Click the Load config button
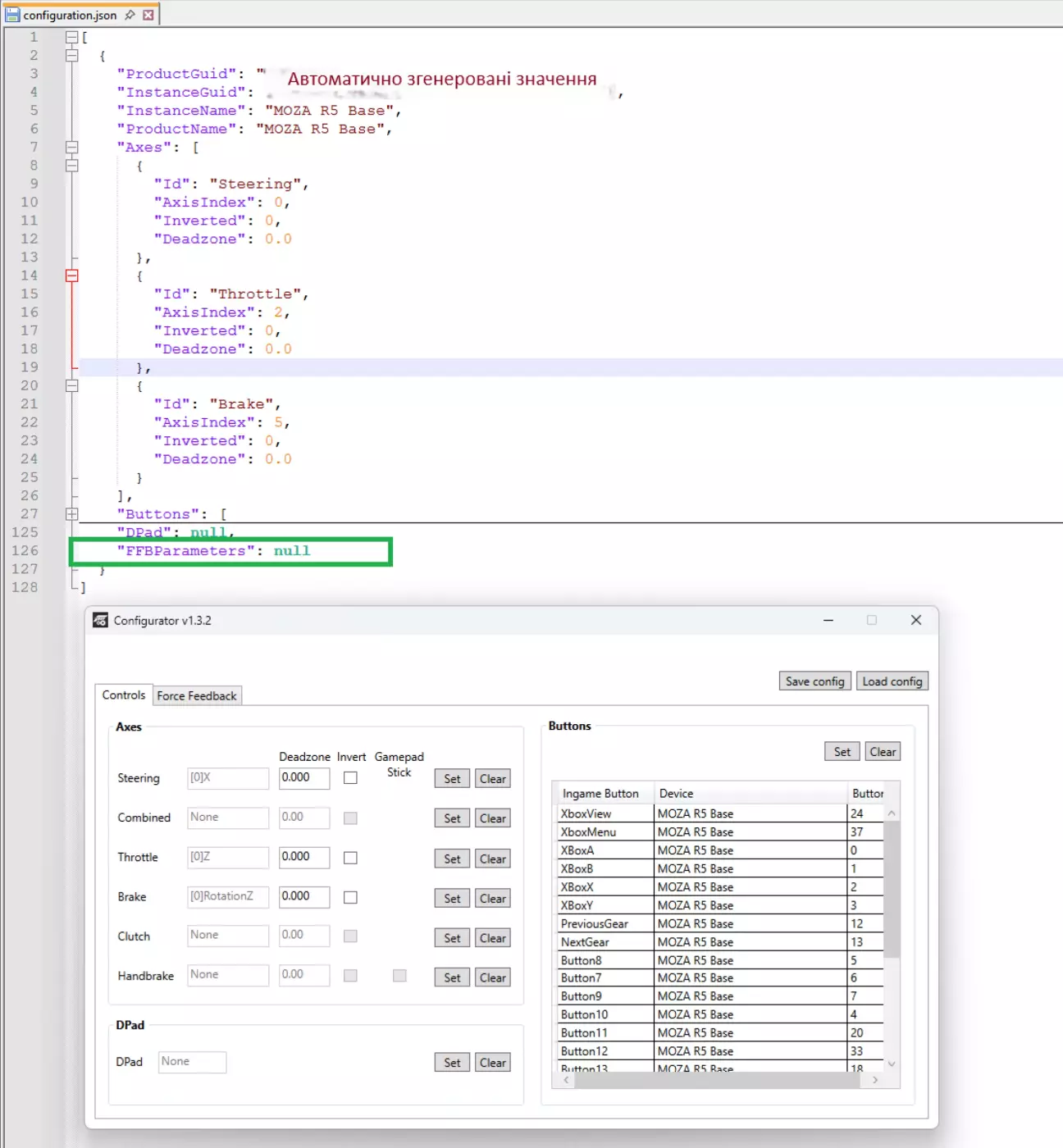1063x1148 pixels. tap(892, 681)
